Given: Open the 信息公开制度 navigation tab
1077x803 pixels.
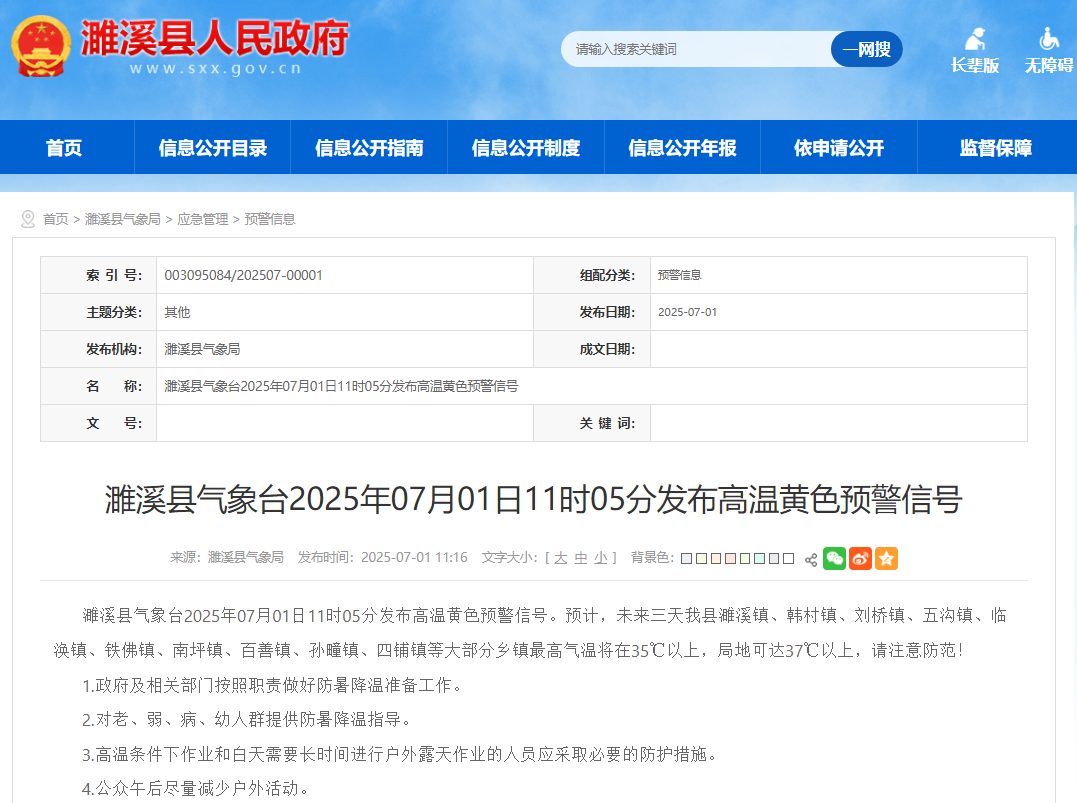Looking at the screenshot, I should click(526, 148).
